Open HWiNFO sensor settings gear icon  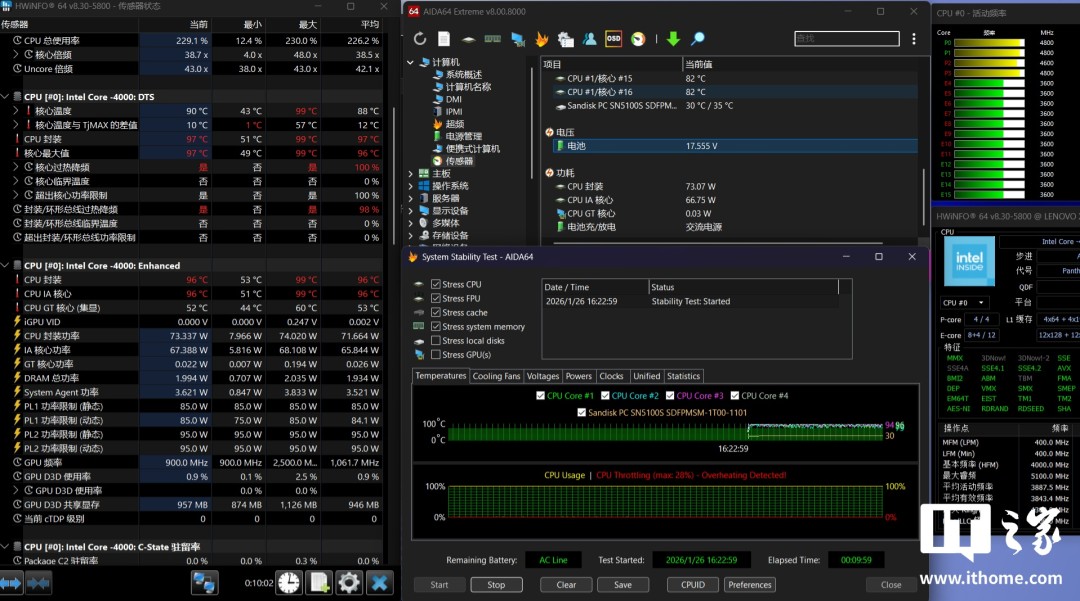pyautogui.click(x=349, y=582)
